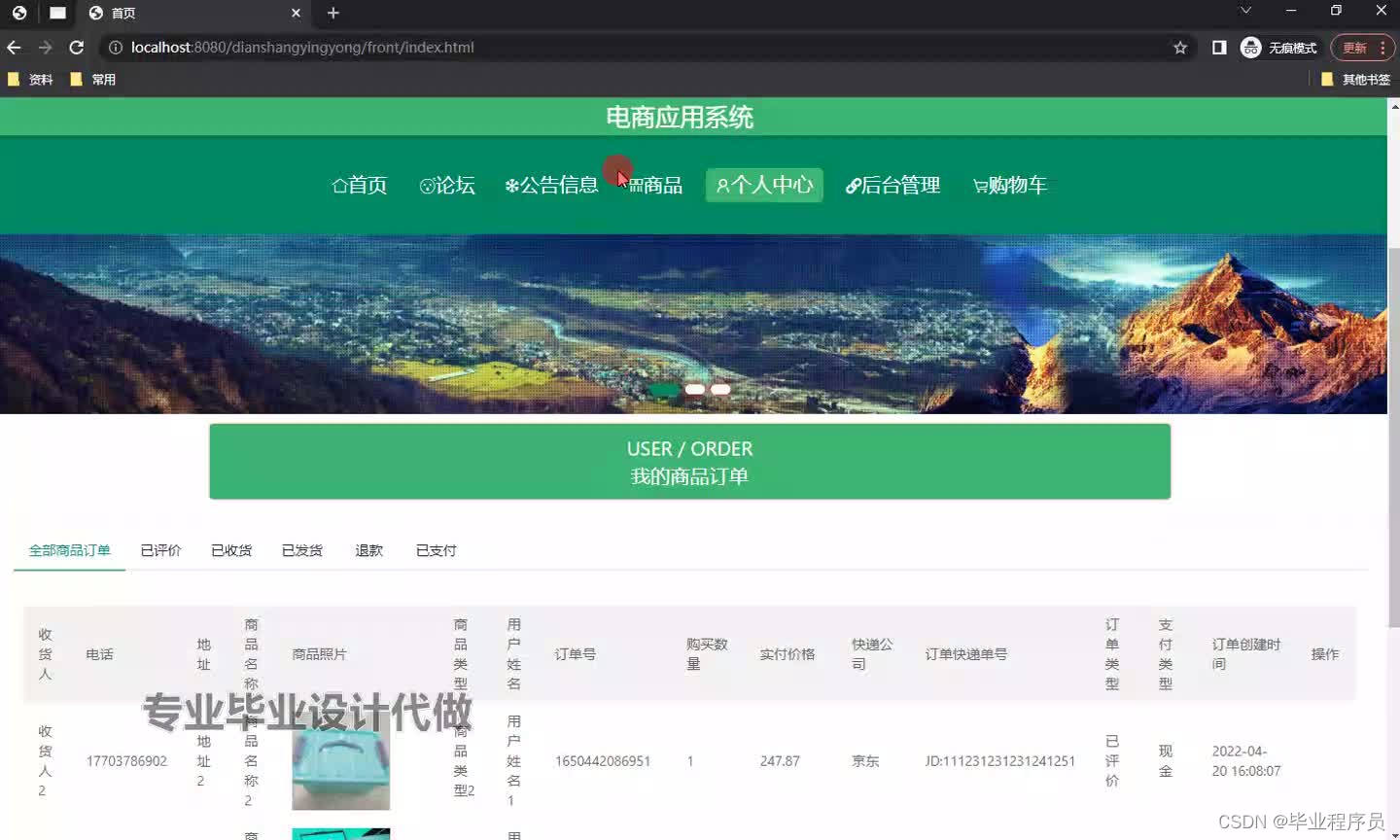The height and width of the screenshot is (840, 1400).
Task: Open the tab search dropdown arrow
Action: click(x=1245, y=11)
